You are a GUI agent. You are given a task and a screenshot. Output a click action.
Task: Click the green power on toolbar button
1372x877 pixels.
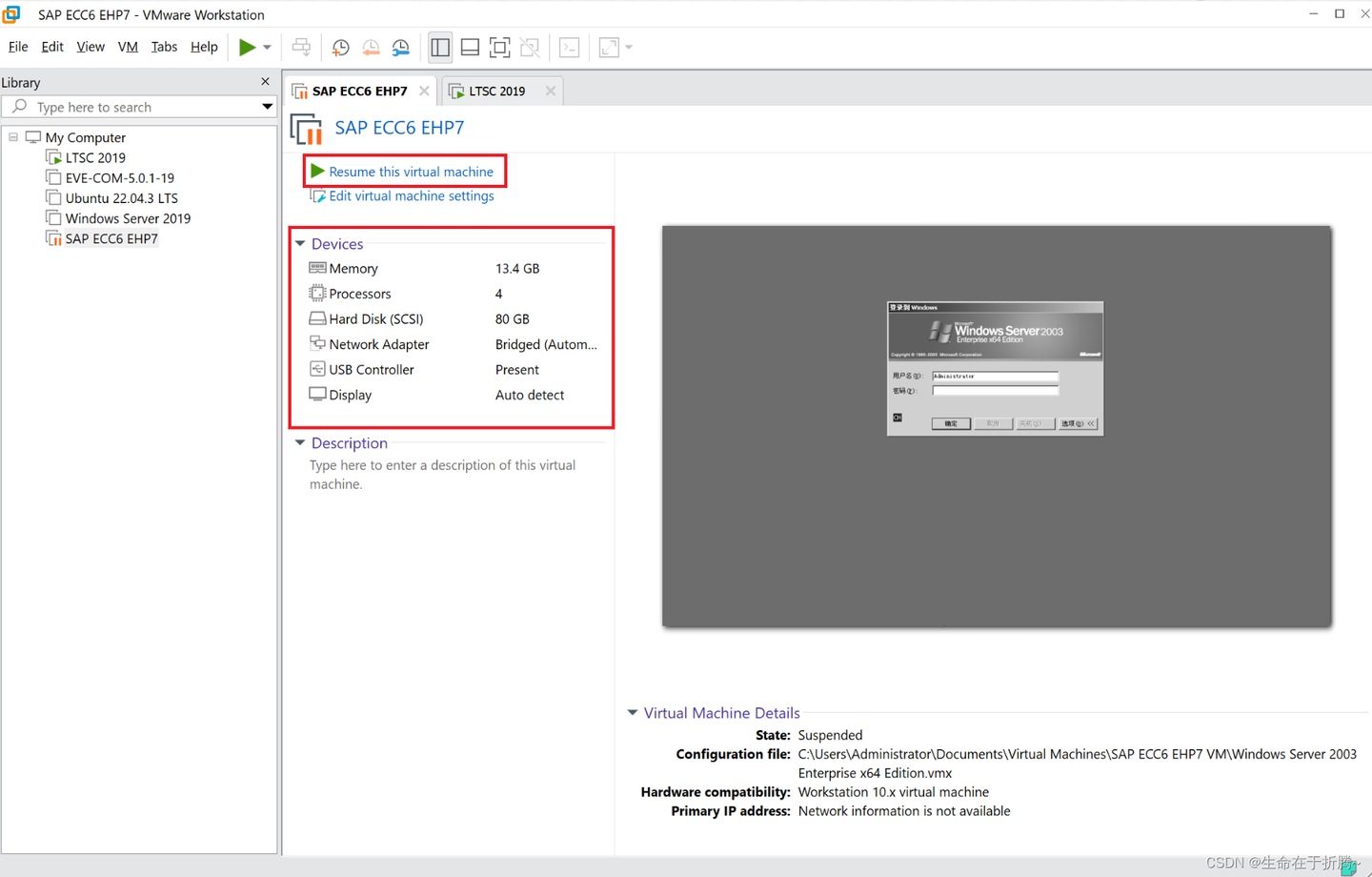tap(247, 47)
